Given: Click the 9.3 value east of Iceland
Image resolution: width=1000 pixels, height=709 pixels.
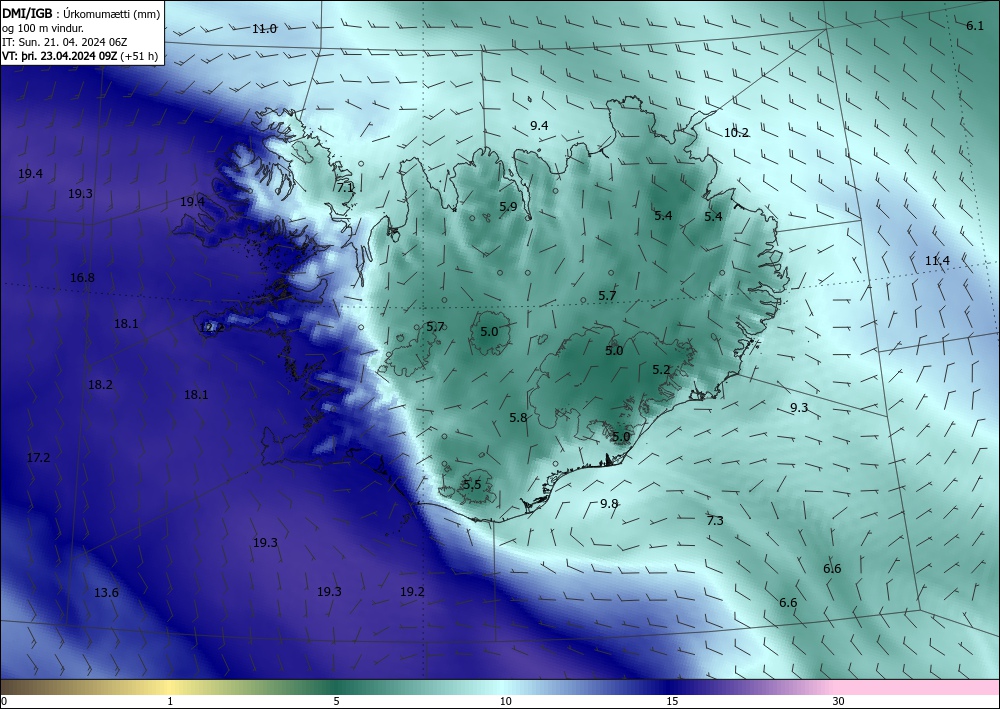Looking at the screenshot, I should 799,407.
